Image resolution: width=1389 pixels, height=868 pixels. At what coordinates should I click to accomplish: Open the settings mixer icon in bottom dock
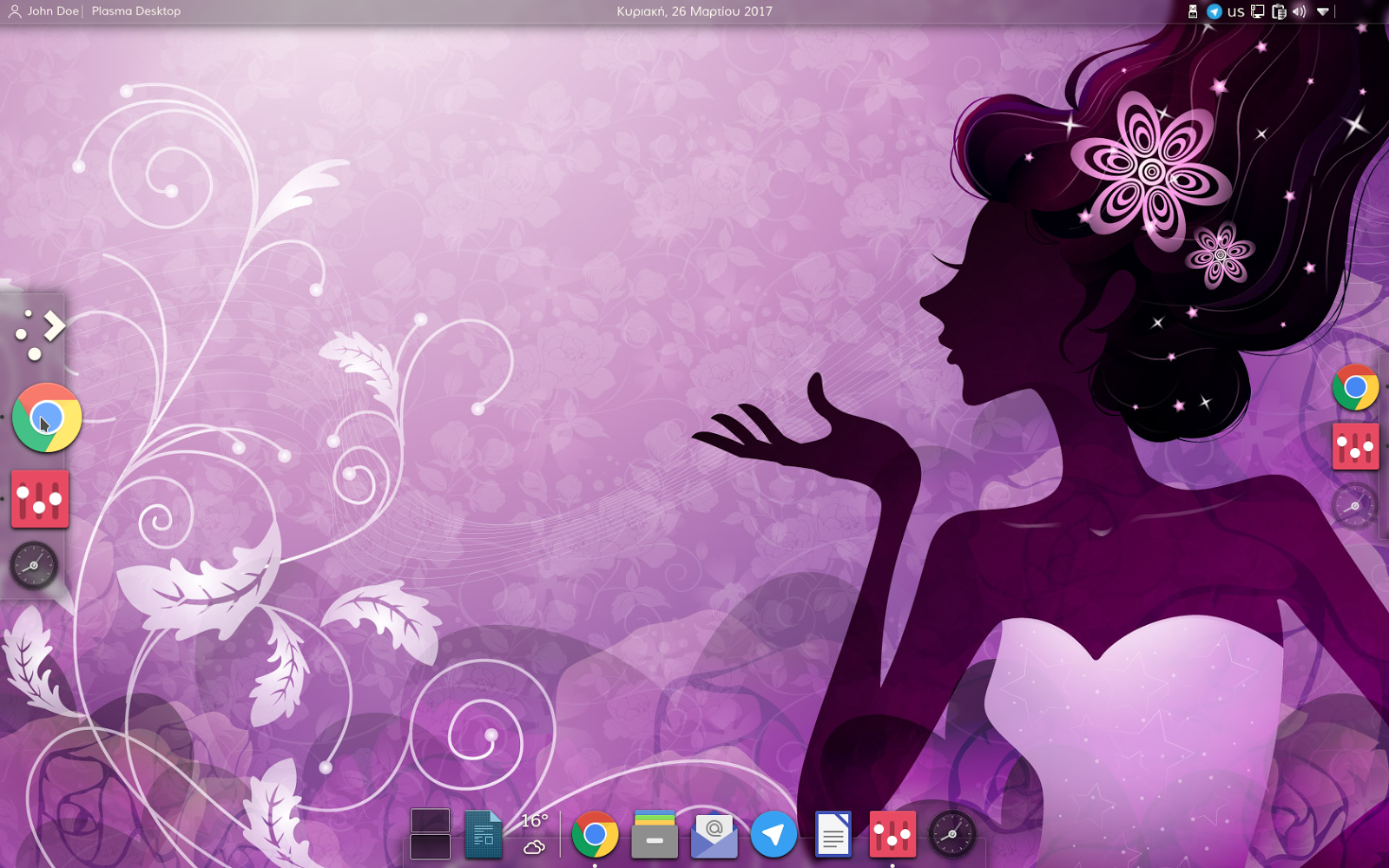click(892, 834)
